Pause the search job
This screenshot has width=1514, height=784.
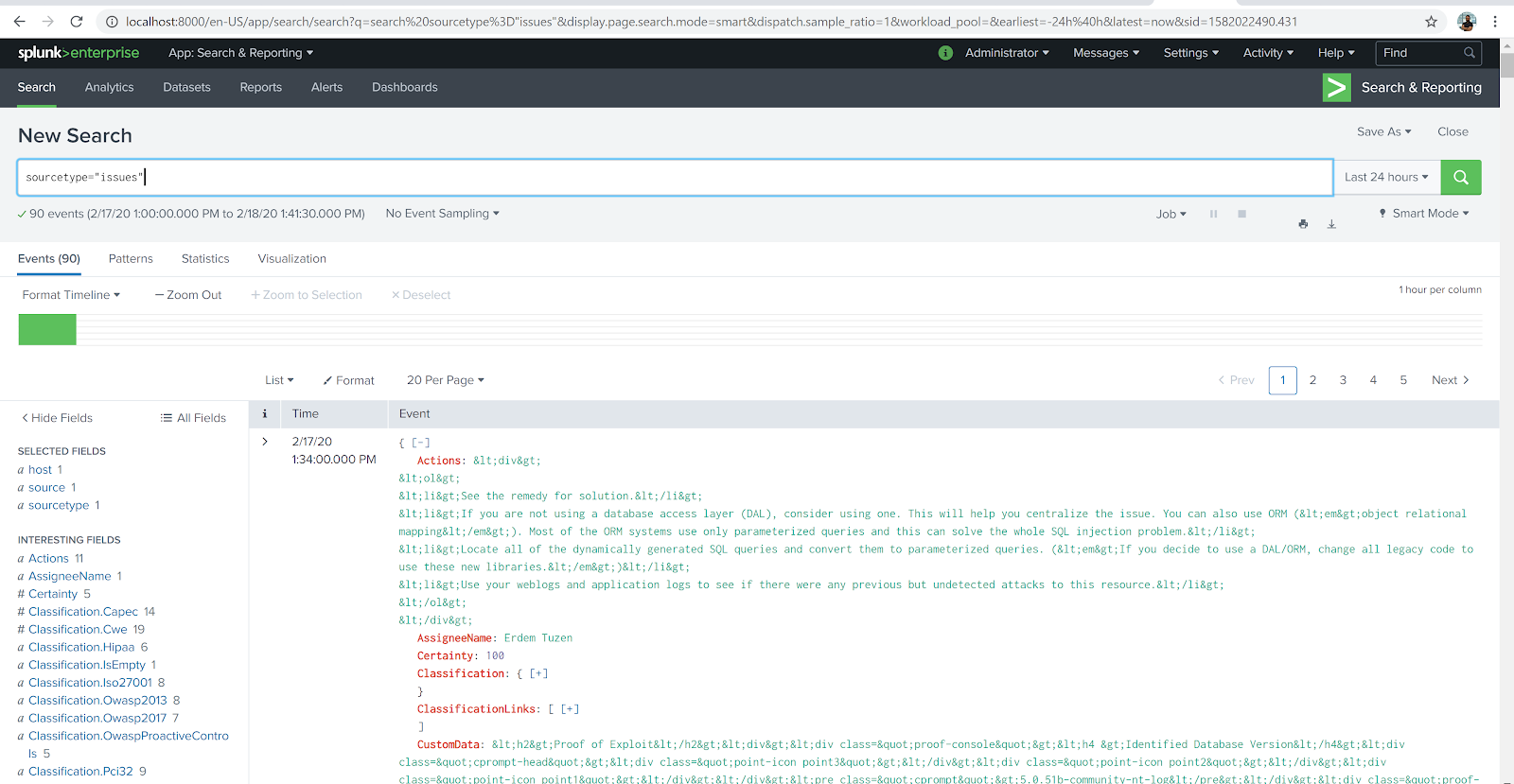[1213, 214]
